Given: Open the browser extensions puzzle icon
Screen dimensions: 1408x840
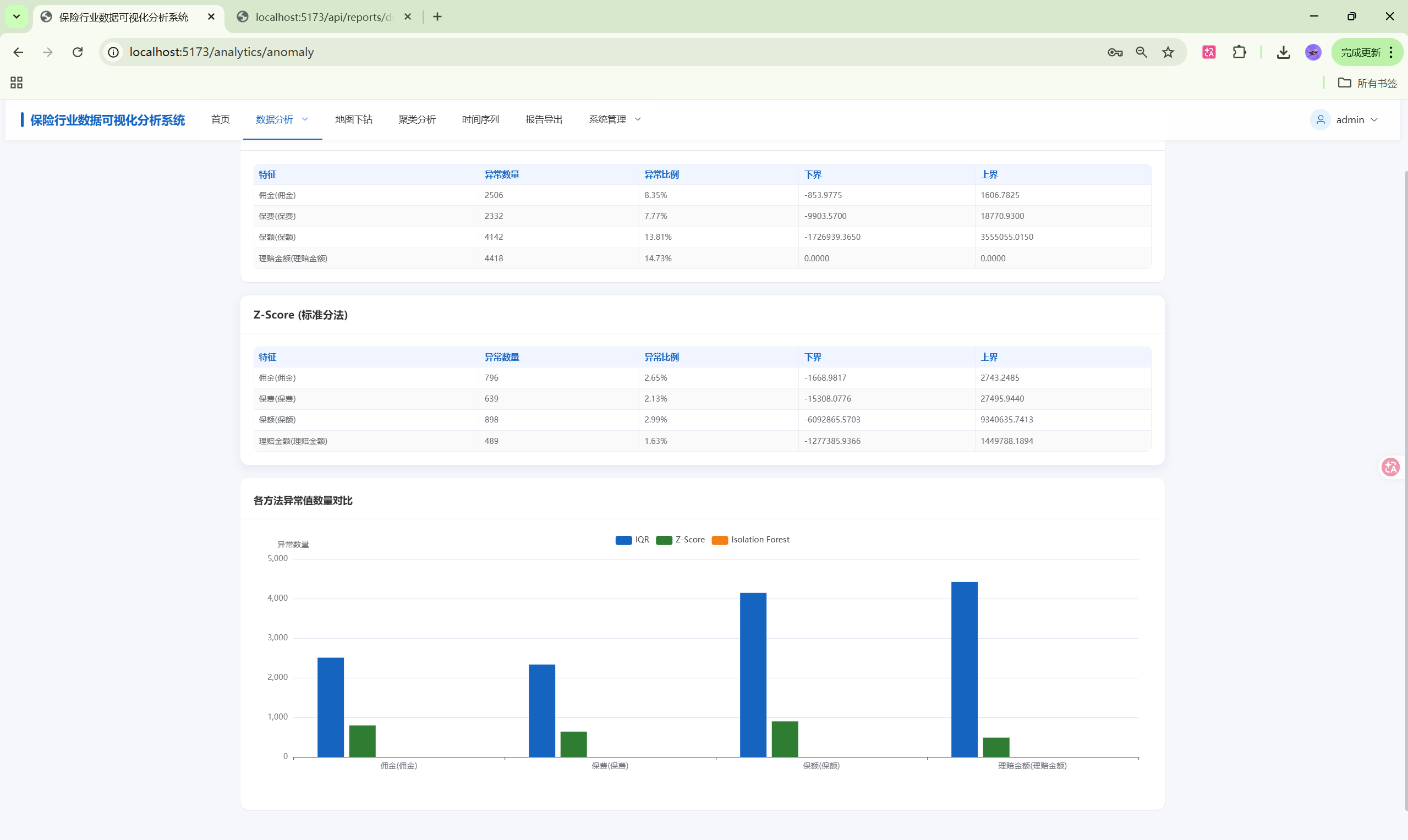Looking at the screenshot, I should click(x=1239, y=52).
